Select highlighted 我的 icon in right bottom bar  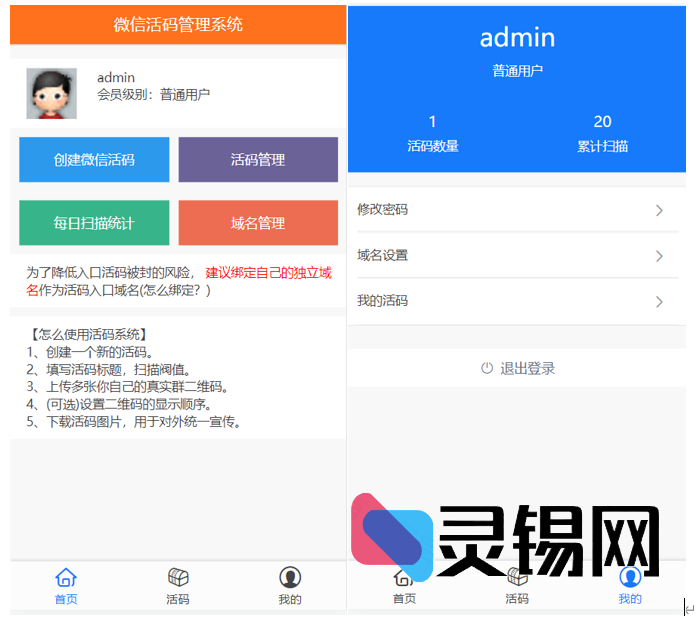click(630, 577)
